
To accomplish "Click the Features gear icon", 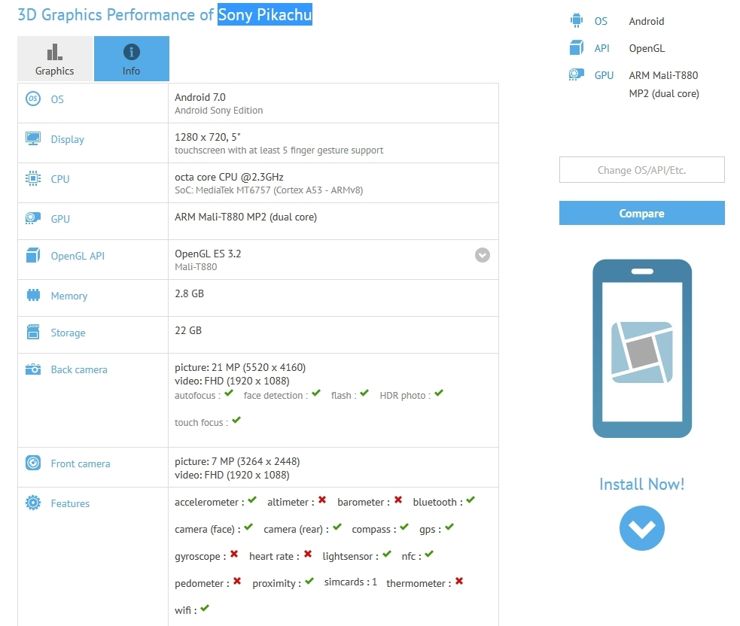I will 33,503.
